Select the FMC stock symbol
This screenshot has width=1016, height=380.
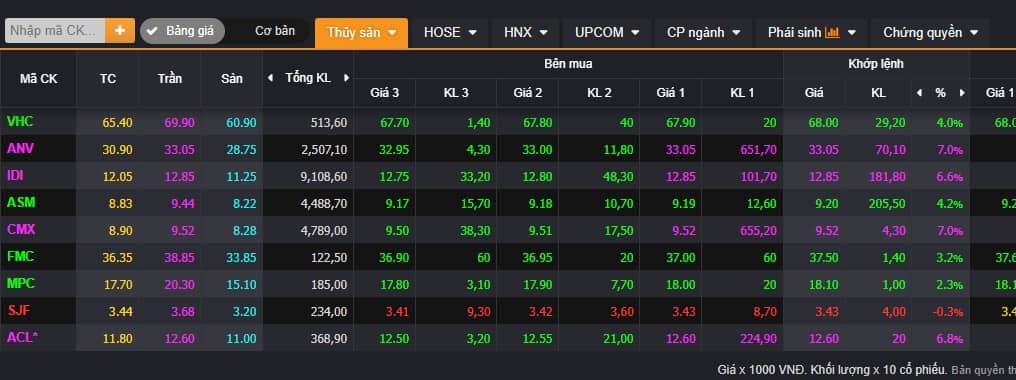[x=20, y=256]
